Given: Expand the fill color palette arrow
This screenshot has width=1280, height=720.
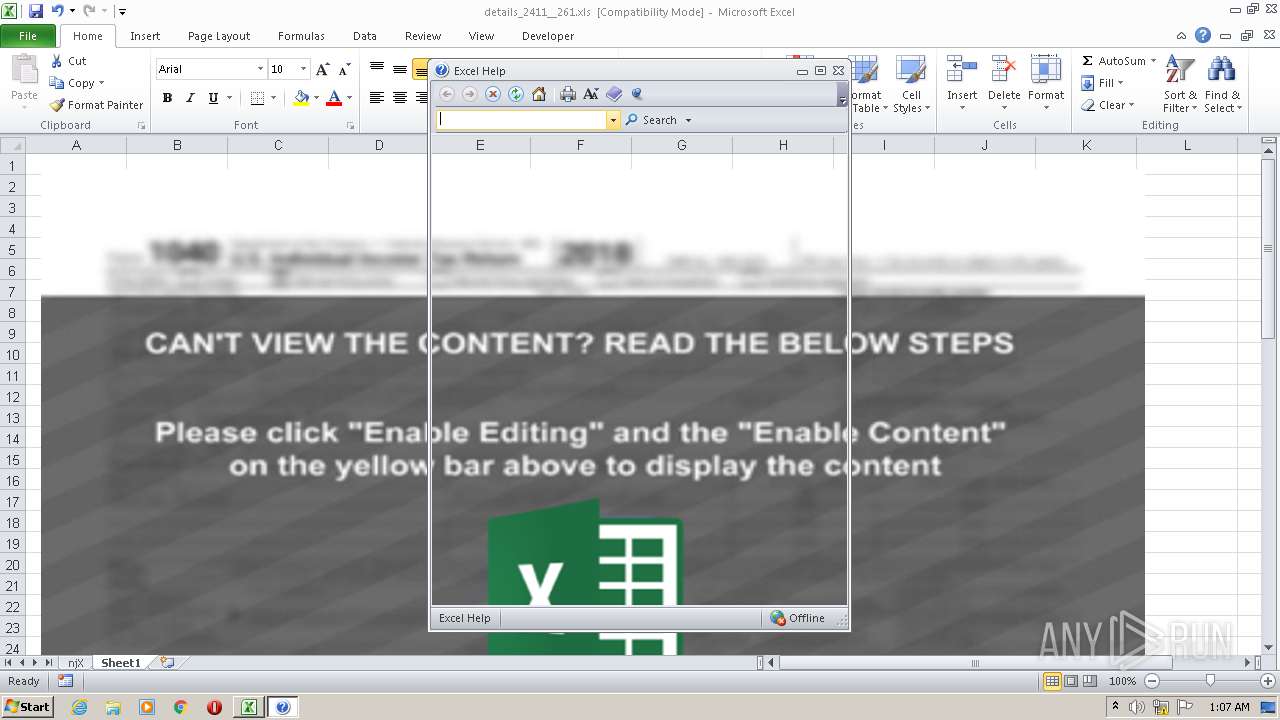Looking at the screenshot, I should point(316,98).
